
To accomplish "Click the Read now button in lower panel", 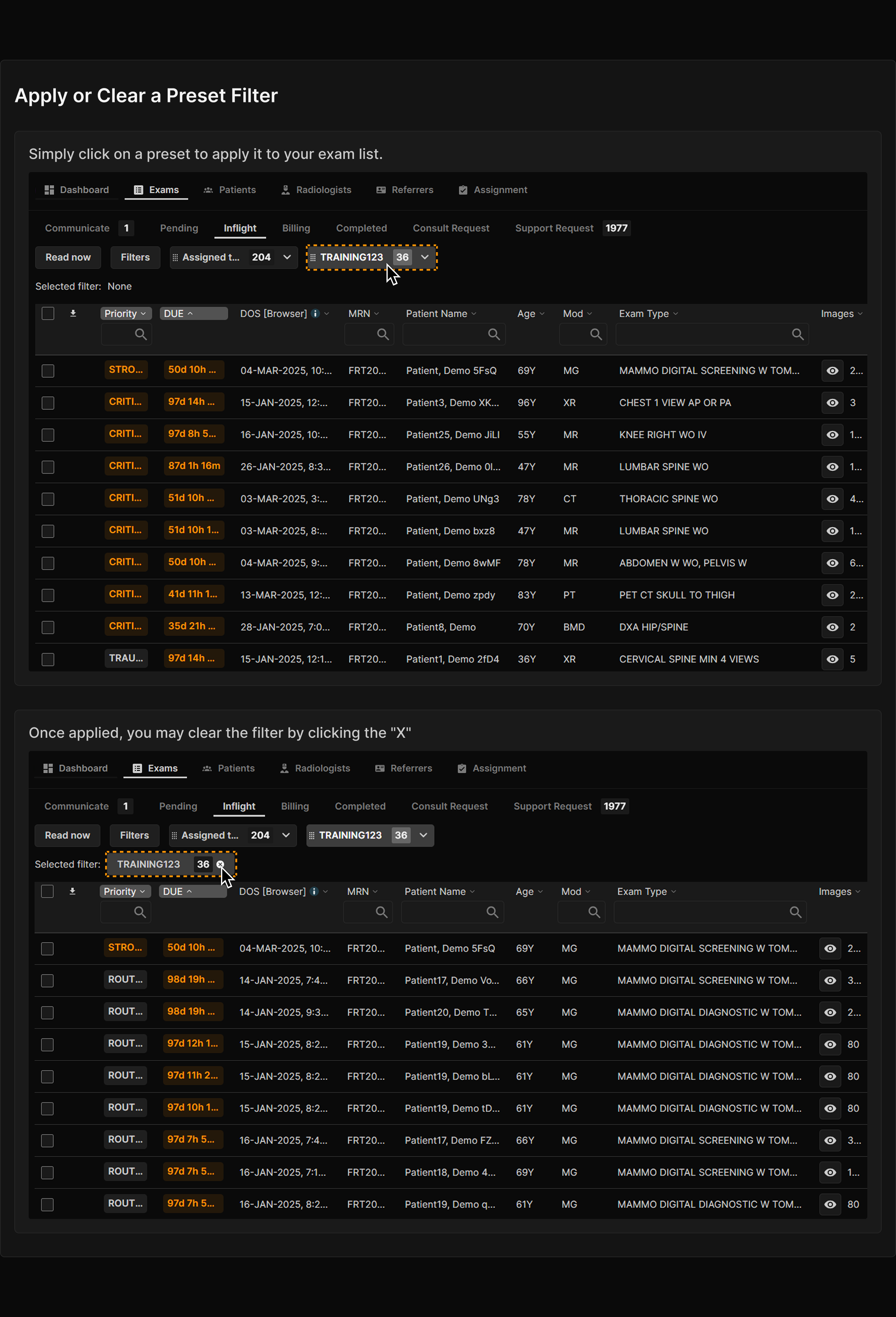I will tap(67, 835).
